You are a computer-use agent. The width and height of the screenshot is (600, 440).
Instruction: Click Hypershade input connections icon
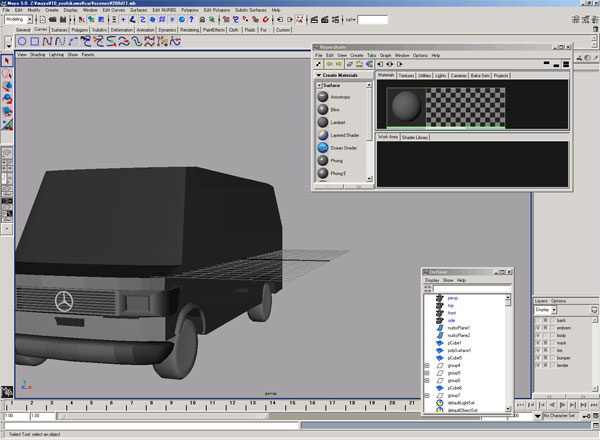(x=380, y=64)
